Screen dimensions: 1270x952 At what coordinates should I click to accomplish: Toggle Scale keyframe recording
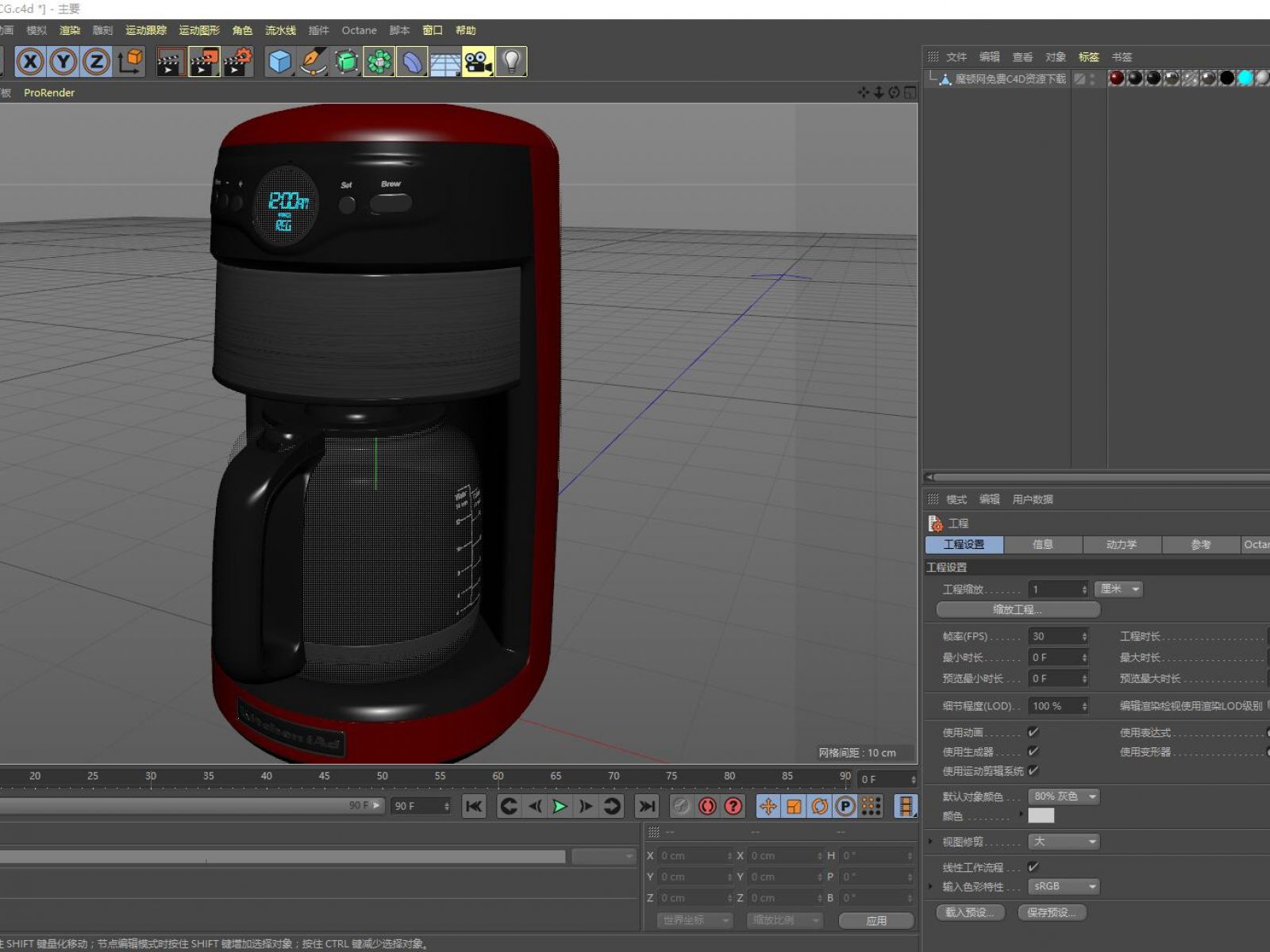(794, 806)
